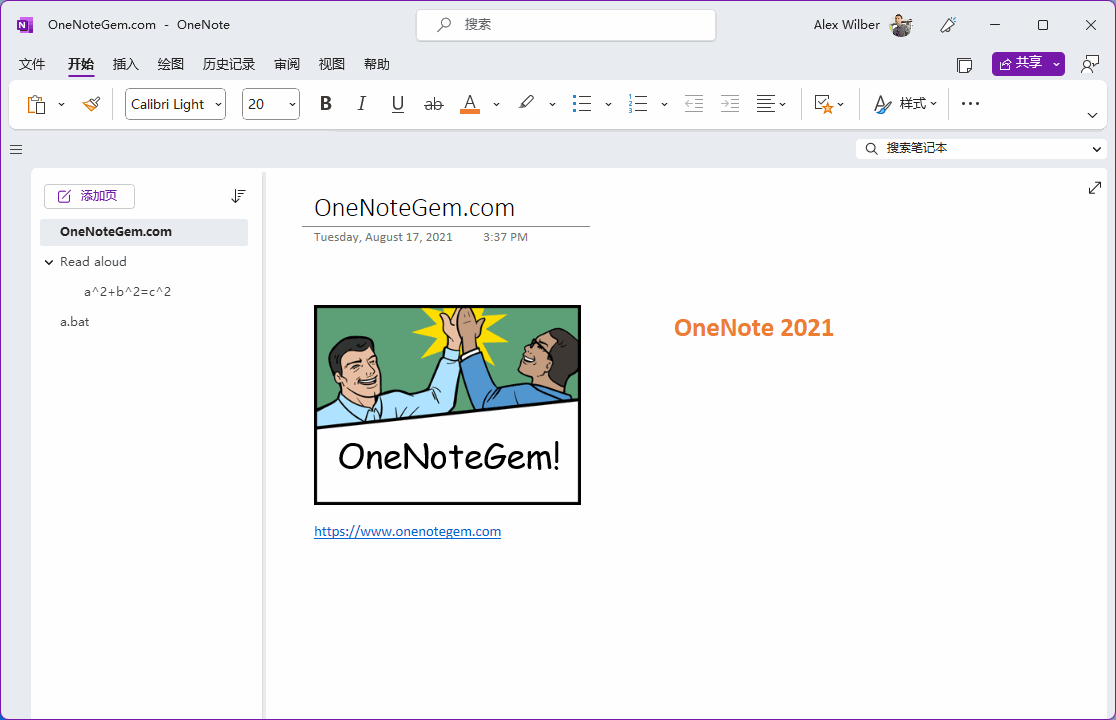Viewport: 1116px width, 720px height.
Task: Switch to the 绘图 ribbon tab
Action: pyautogui.click(x=170, y=64)
